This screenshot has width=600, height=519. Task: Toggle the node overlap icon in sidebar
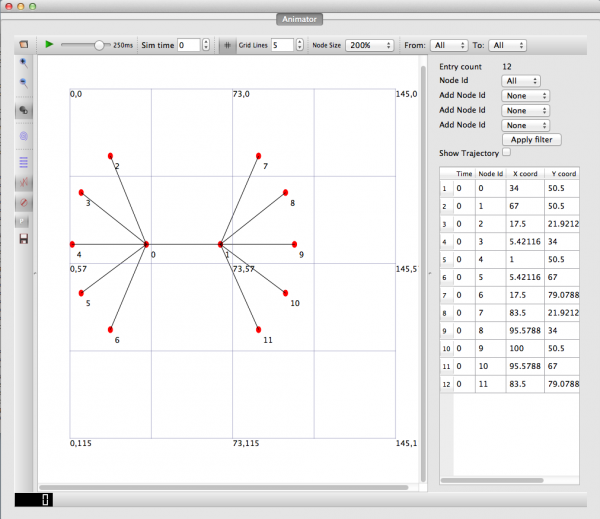(x=24, y=110)
